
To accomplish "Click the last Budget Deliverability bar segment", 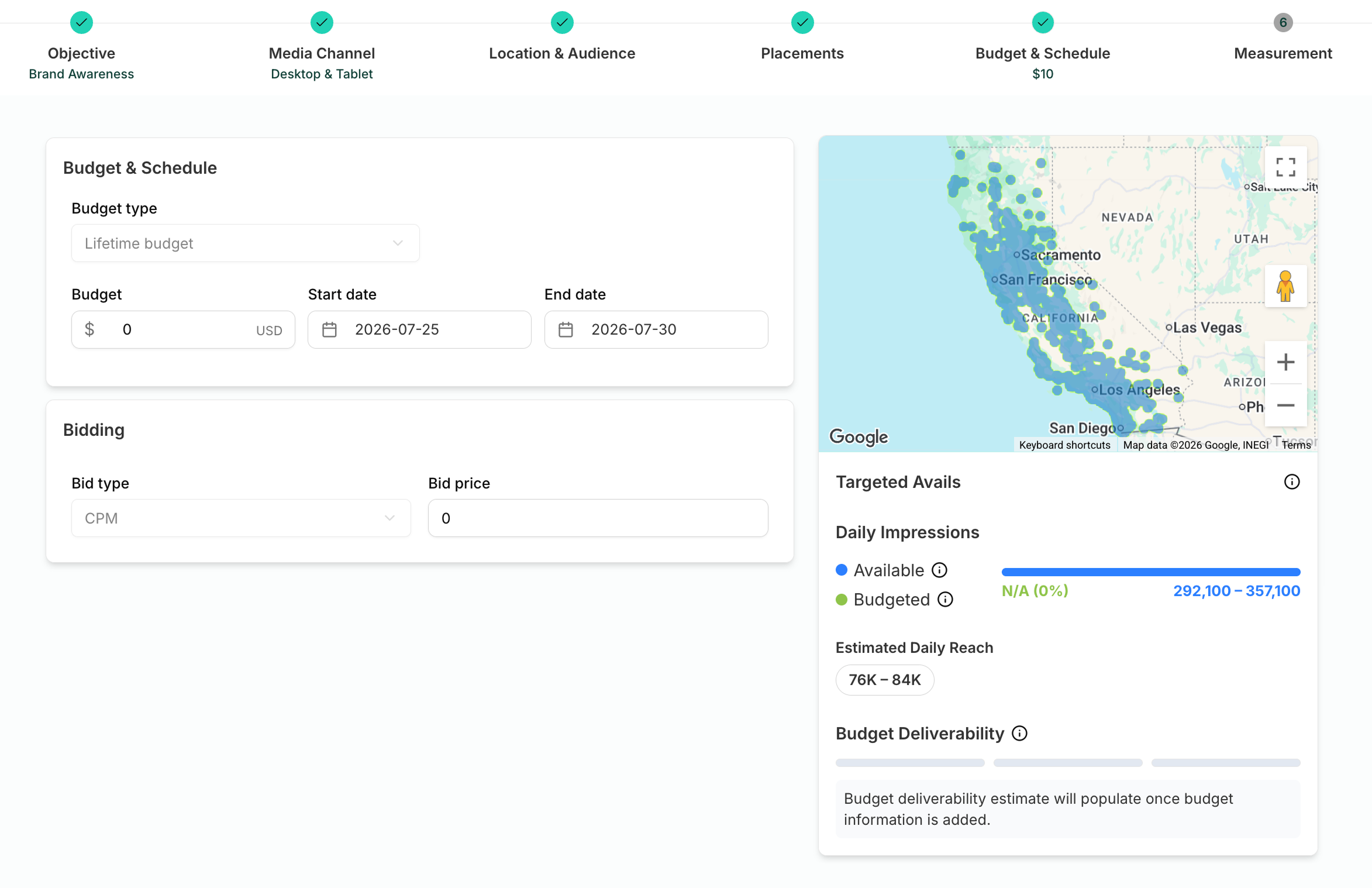I will (x=1226, y=763).
